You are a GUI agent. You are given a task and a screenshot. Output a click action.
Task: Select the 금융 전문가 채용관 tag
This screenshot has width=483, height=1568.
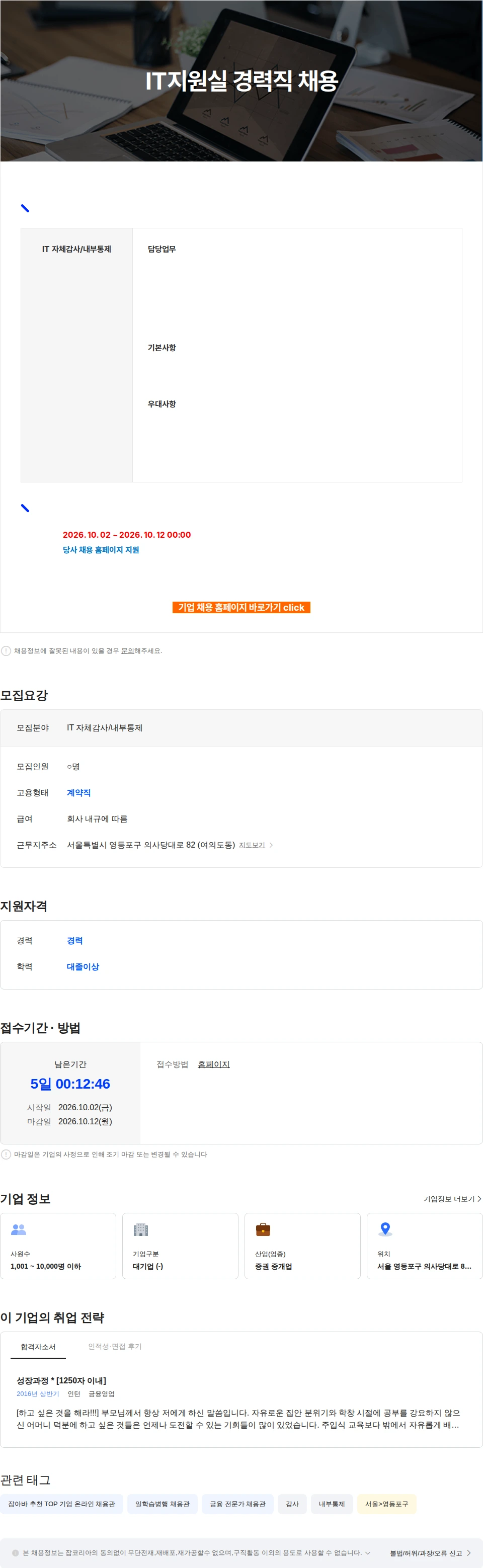[x=237, y=1504]
